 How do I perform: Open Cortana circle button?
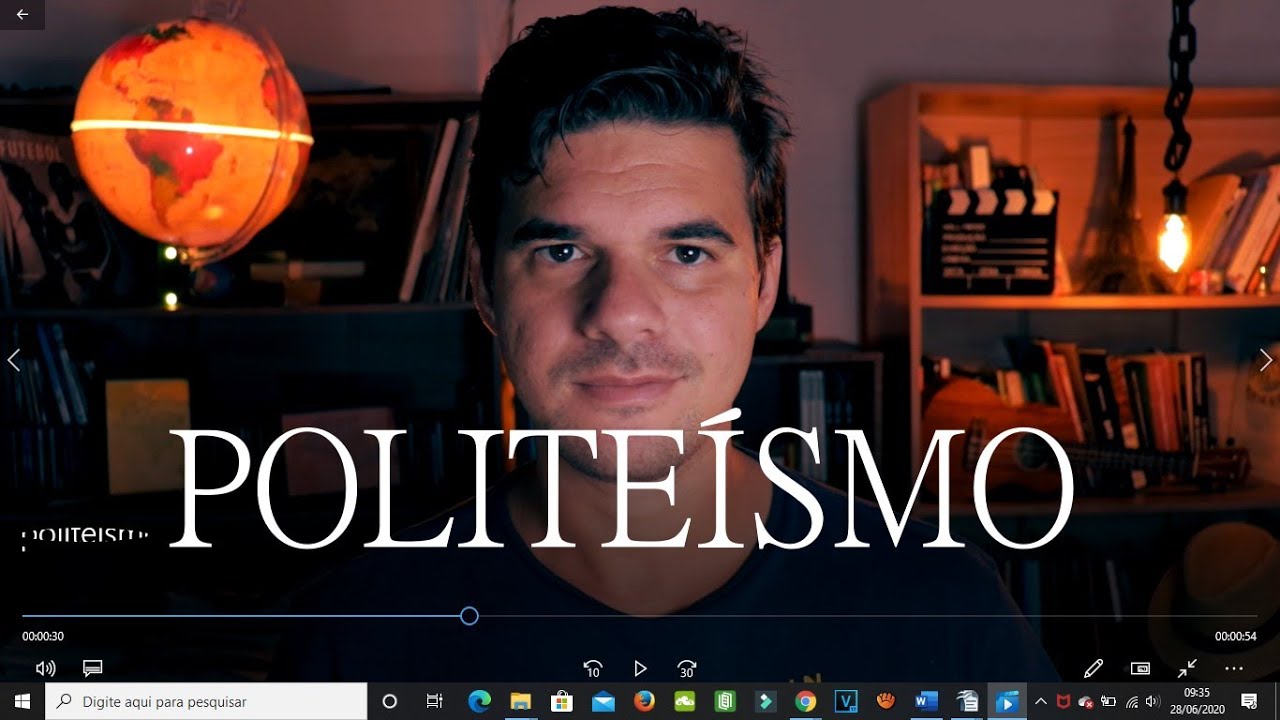tap(390, 701)
